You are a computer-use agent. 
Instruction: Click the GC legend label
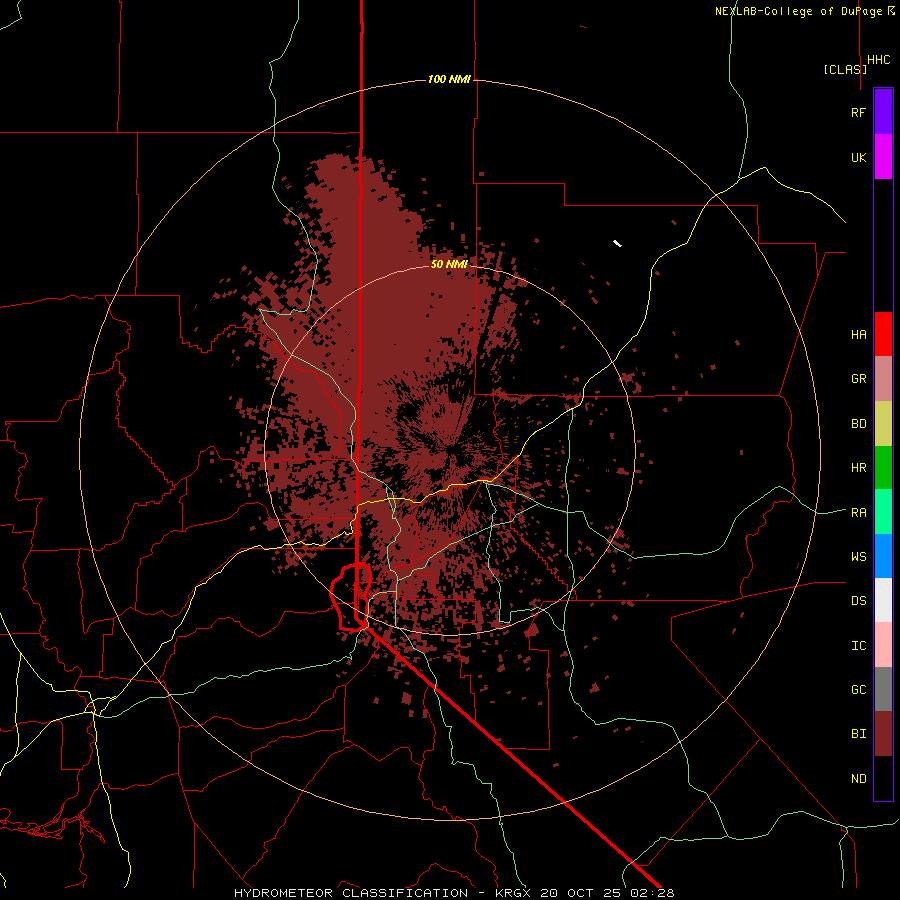point(859,690)
